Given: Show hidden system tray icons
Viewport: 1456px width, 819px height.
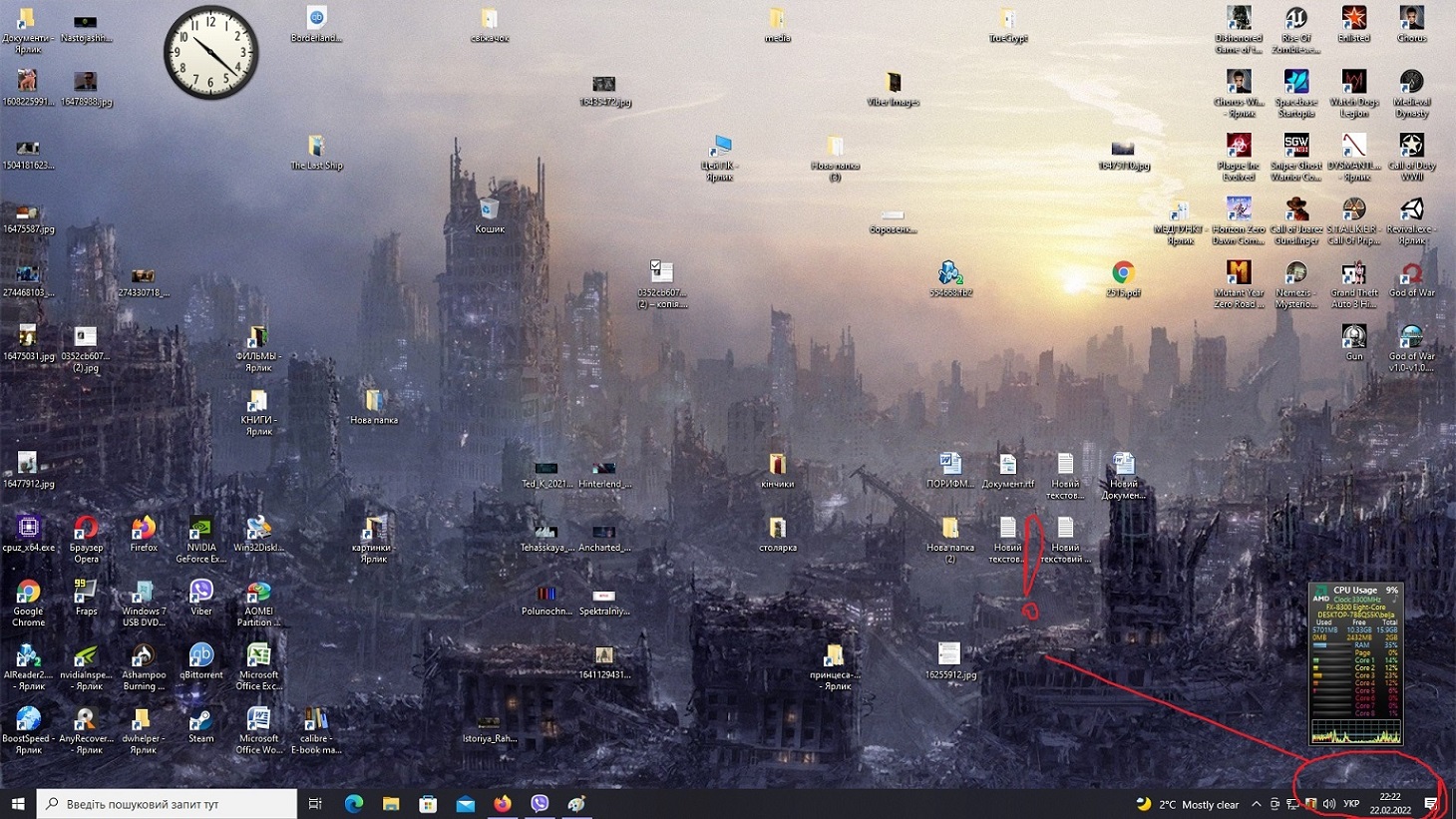Looking at the screenshot, I should pyautogui.click(x=1256, y=804).
